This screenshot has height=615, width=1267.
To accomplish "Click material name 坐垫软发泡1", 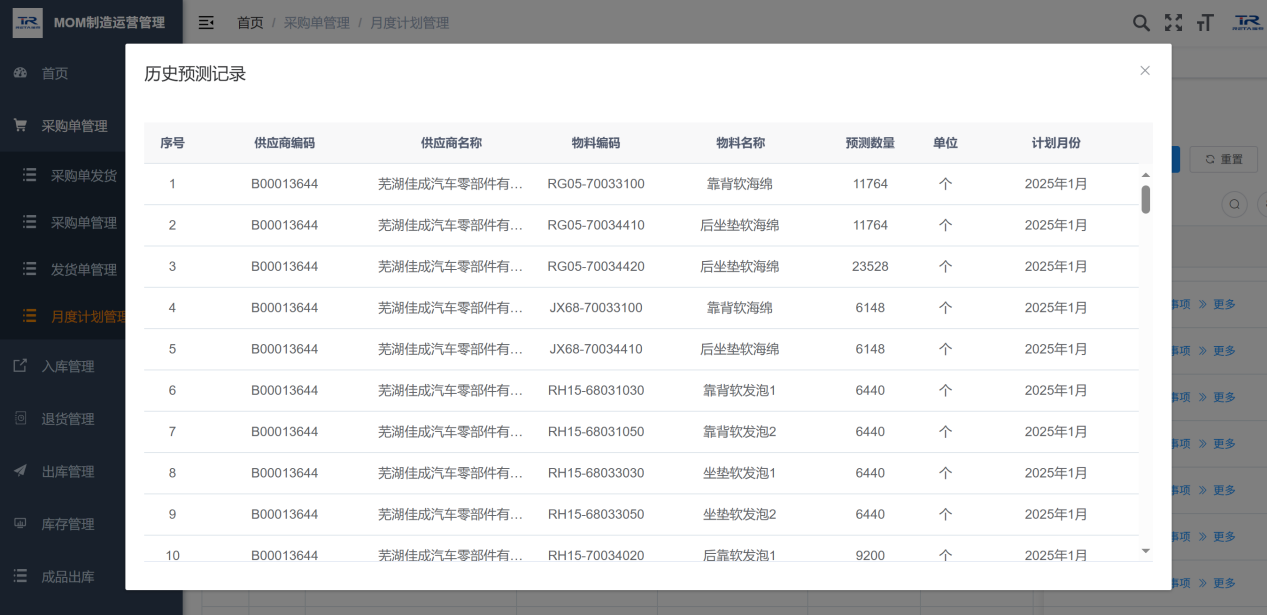I will click(740, 473).
